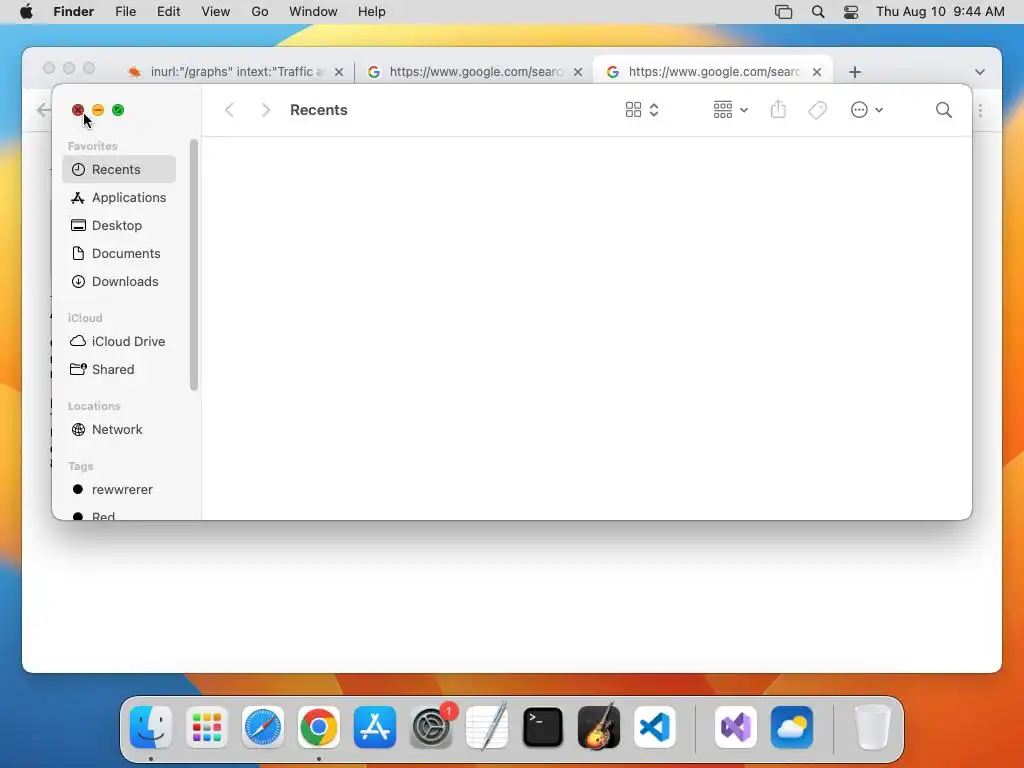Open TextEdit from the Dock

tap(487, 727)
